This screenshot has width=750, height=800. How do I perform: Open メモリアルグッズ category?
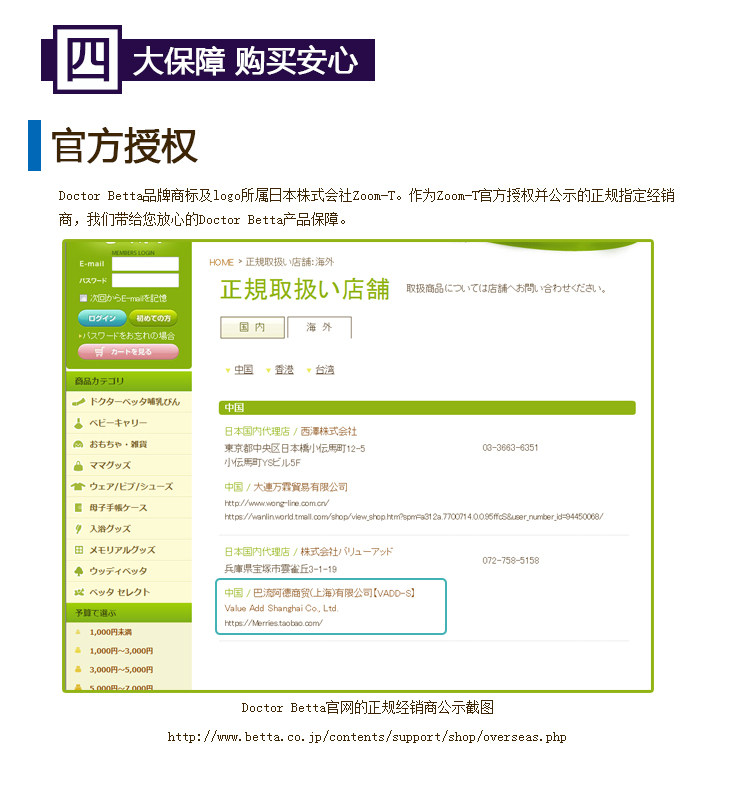[122, 550]
